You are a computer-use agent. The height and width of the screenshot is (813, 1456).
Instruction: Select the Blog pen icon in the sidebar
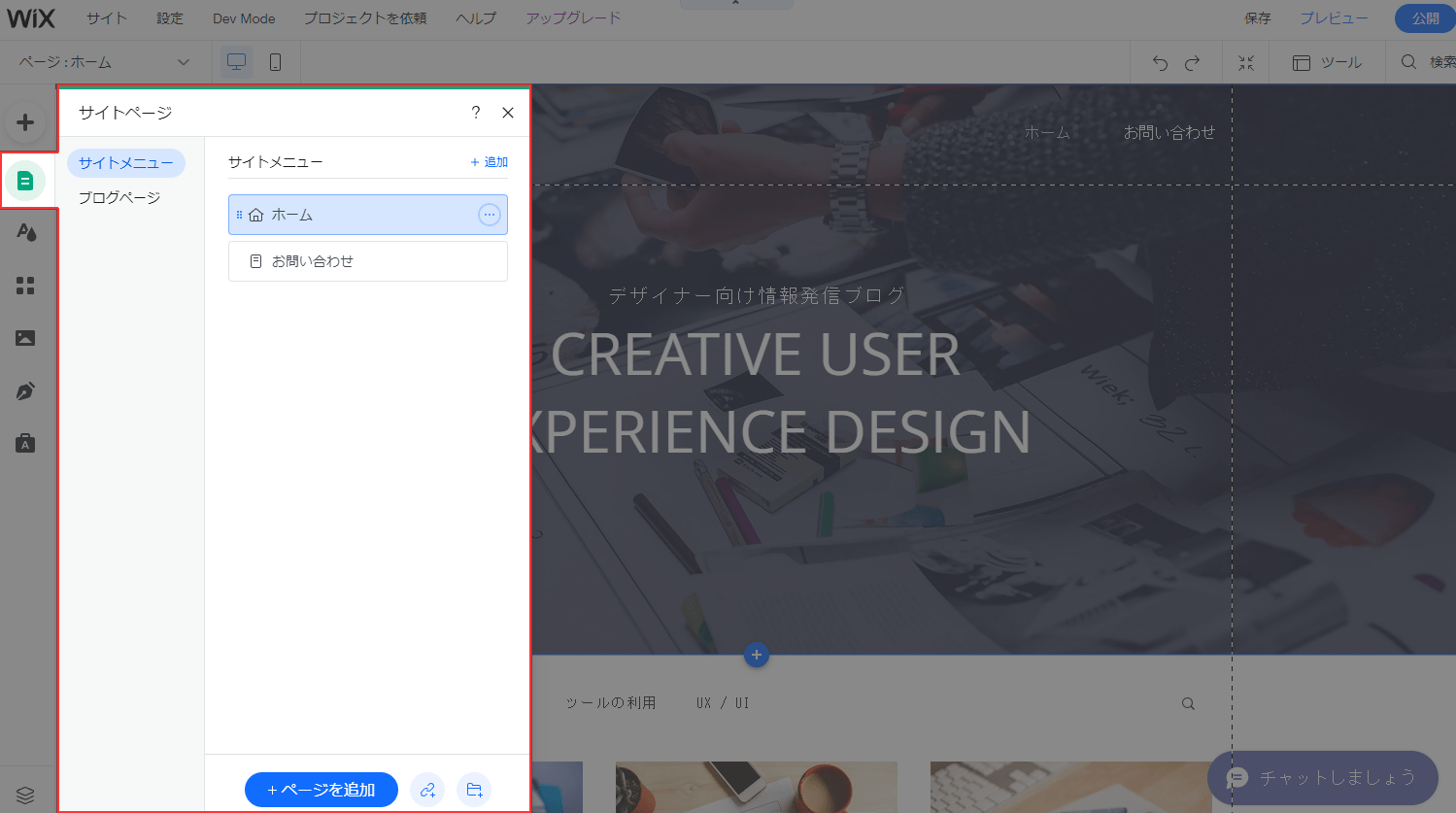pos(26,390)
